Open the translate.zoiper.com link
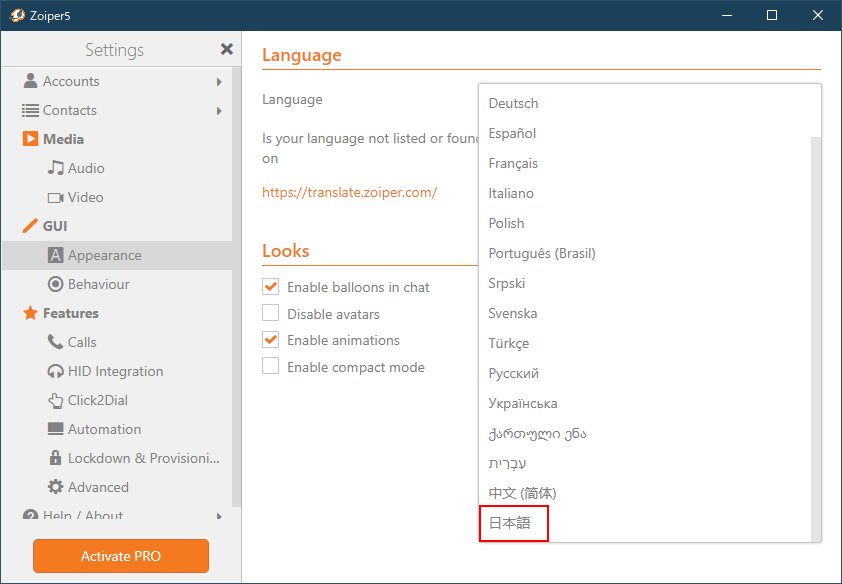 (350, 192)
